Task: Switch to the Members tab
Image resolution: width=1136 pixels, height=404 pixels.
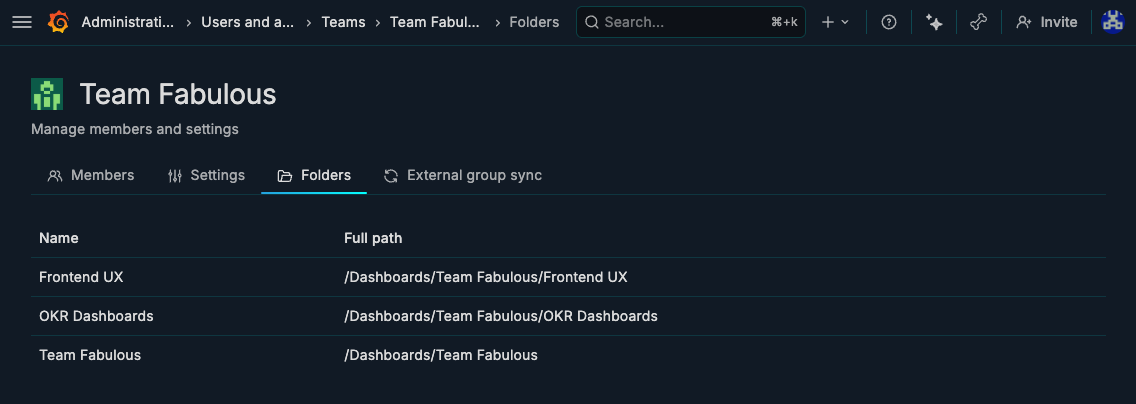Action: 91,175
